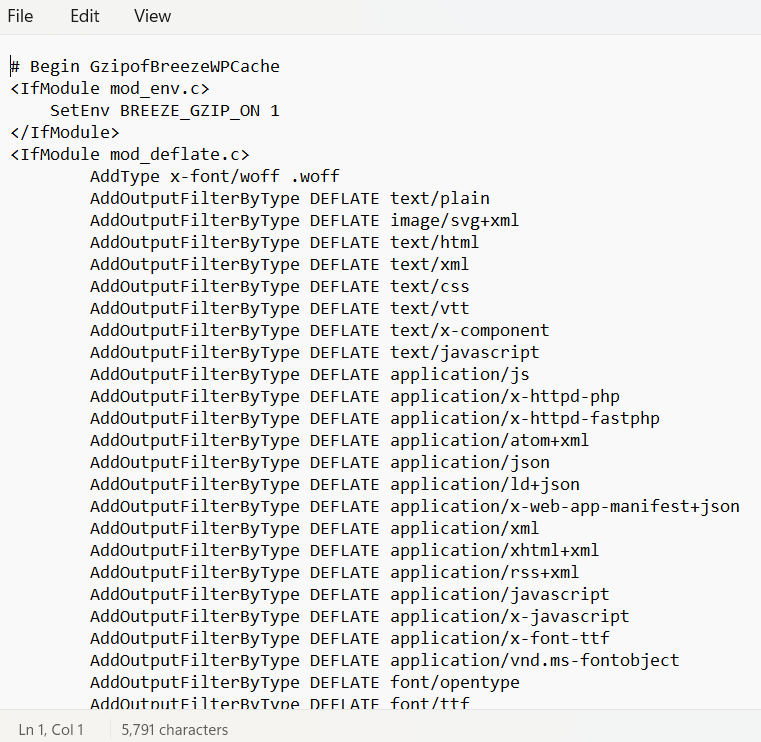Click the application/x-web-app-manifest+json text

coord(564,507)
